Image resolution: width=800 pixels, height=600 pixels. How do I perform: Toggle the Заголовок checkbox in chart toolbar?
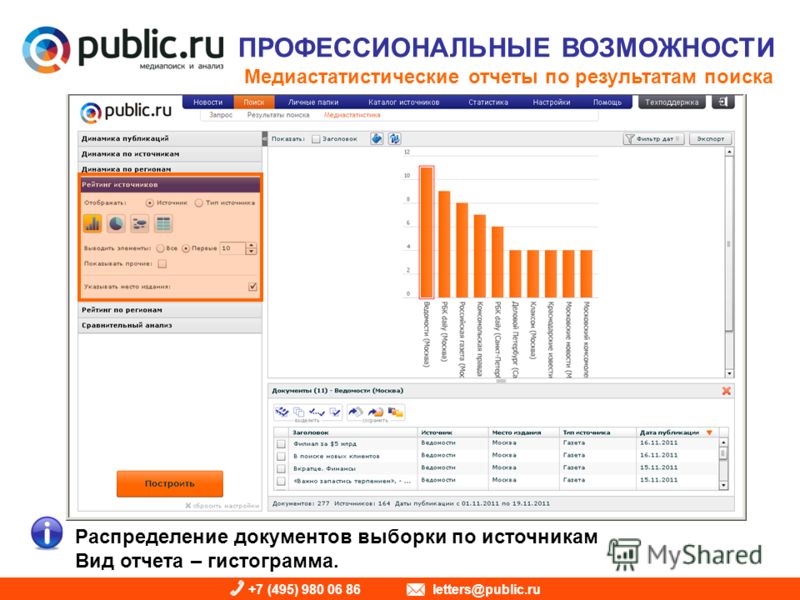click(316, 139)
